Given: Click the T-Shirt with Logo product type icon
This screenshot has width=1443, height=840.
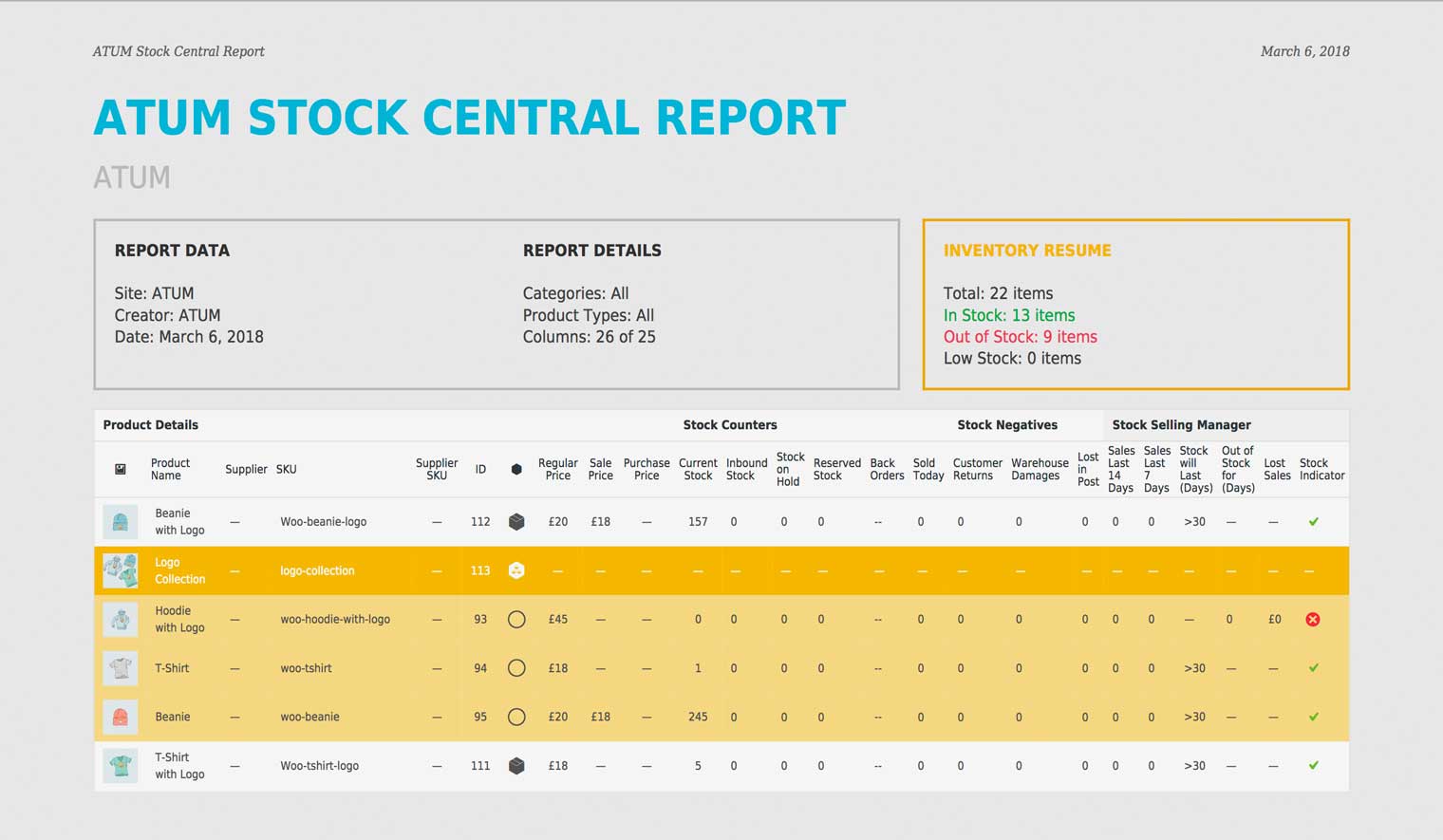Looking at the screenshot, I should coord(516,766).
